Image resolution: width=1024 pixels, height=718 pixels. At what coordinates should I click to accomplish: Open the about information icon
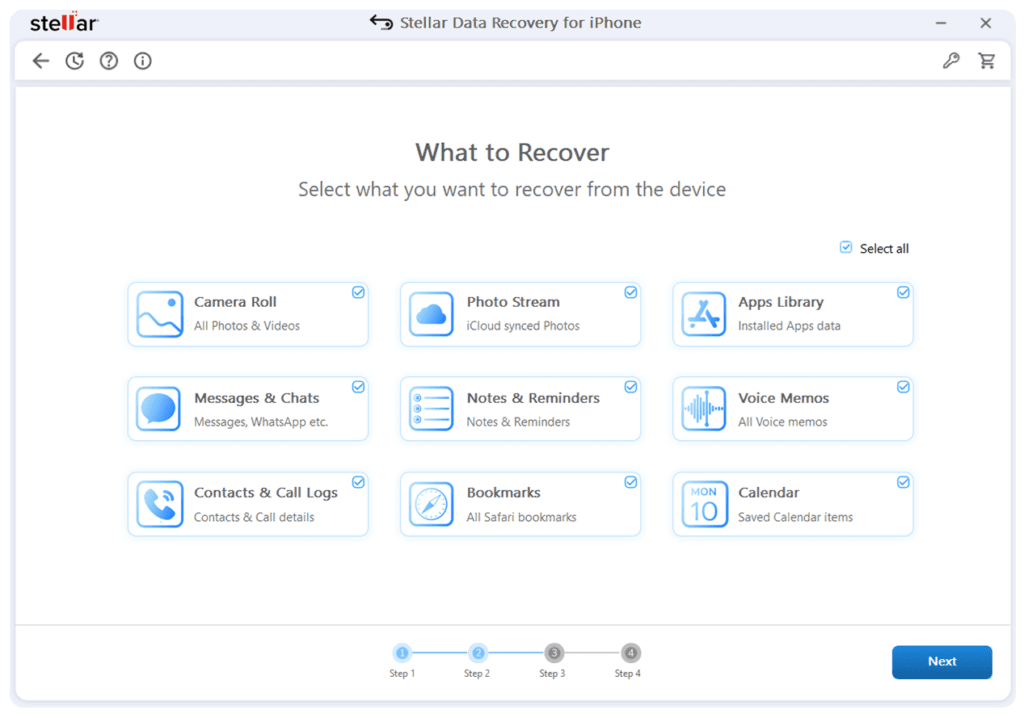pyautogui.click(x=142, y=61)
